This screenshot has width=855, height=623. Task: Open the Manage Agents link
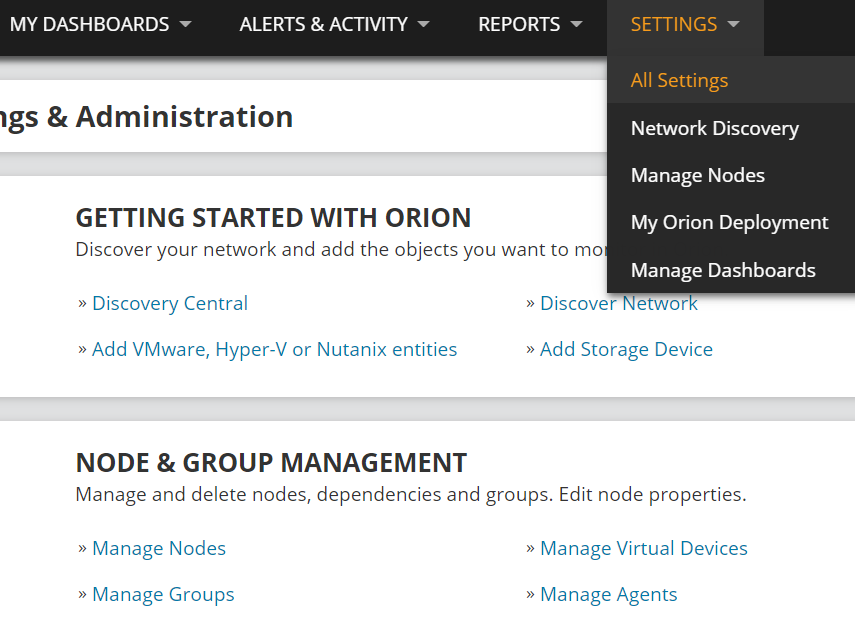tap(609, 595)
